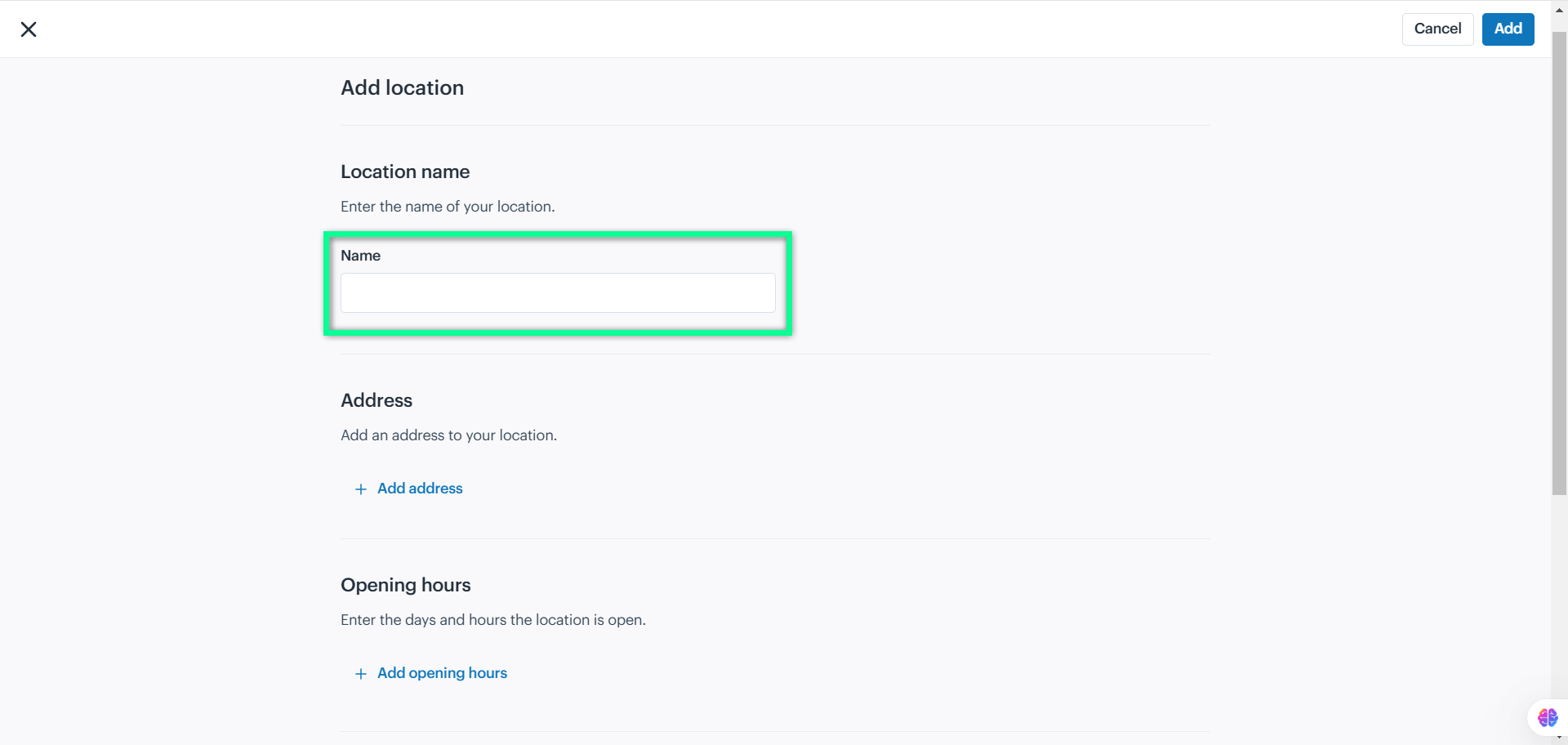Focus the location Name input field
This screenshot has width=1568, height=745.
pos(558,292)
